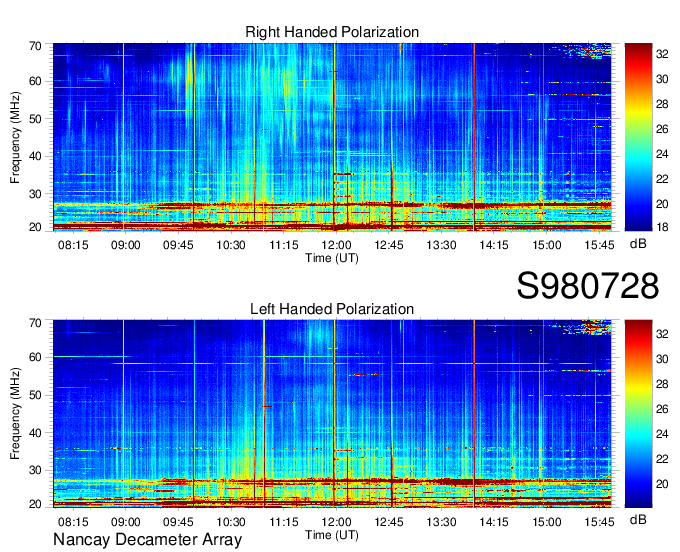Click the Right Handed Polarization color bar
This screenshot has width=680, height=552.
(638, 137)
